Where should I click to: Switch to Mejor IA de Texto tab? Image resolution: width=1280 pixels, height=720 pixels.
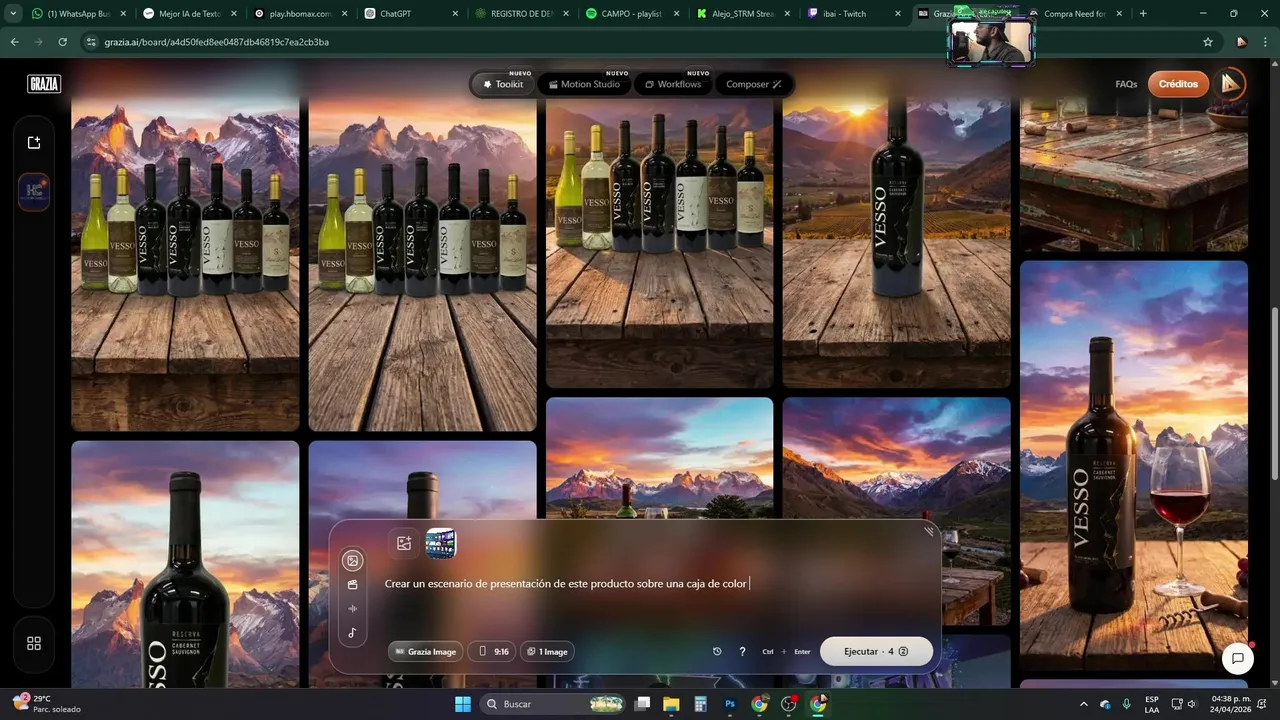pyautogui.click(x=189, y=14)
